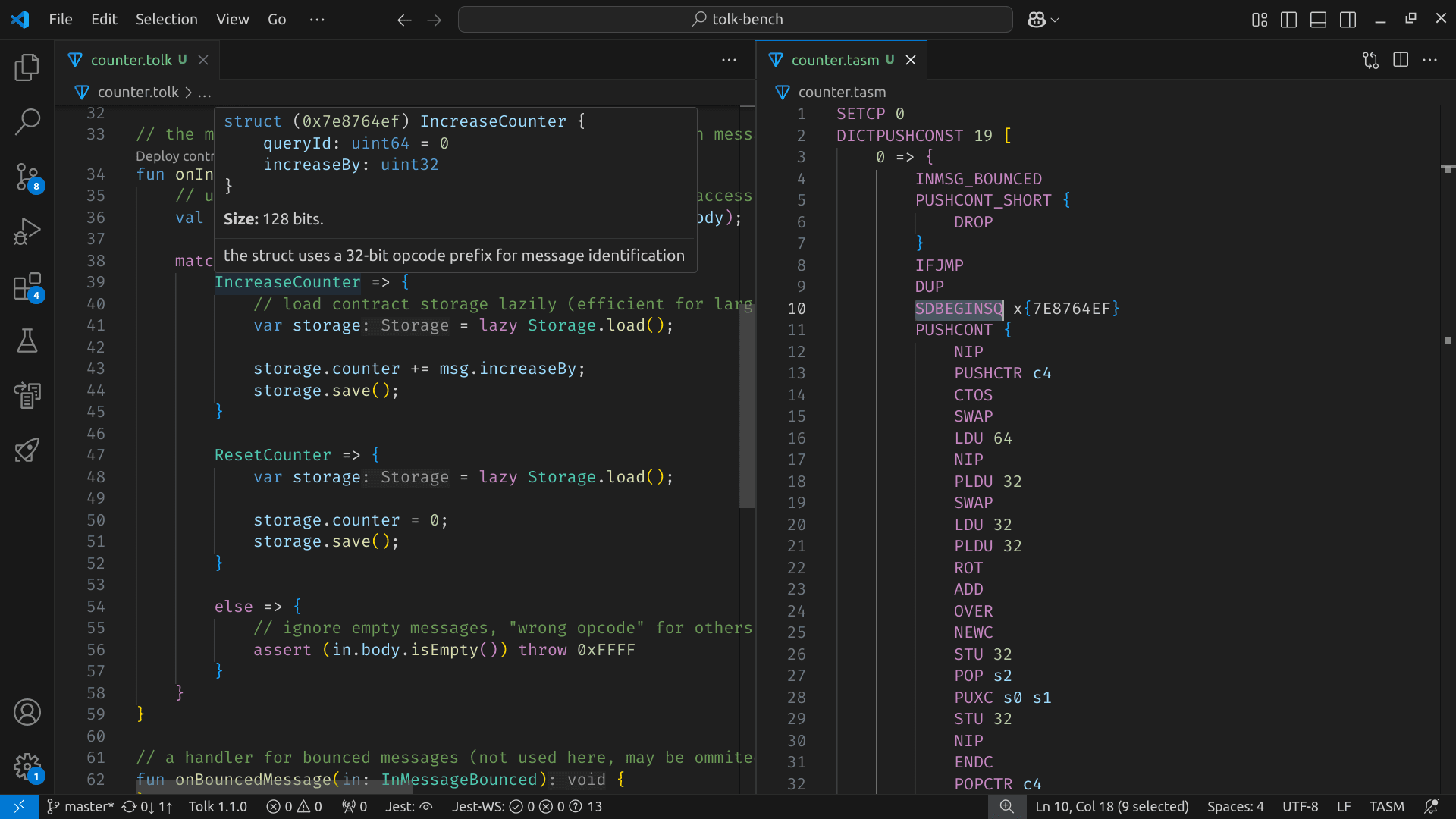Click Jest-WS test results status
Image resolution: width=1456 pixels, height=819 pixels.
pyautogui.click(x=527, y=807)
